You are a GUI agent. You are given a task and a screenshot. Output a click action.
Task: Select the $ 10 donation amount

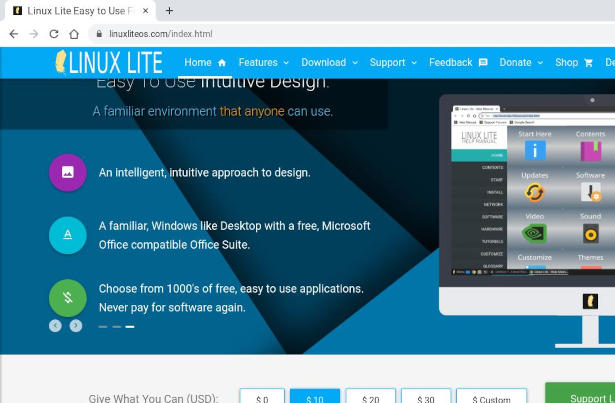click(x=315, y=396)
